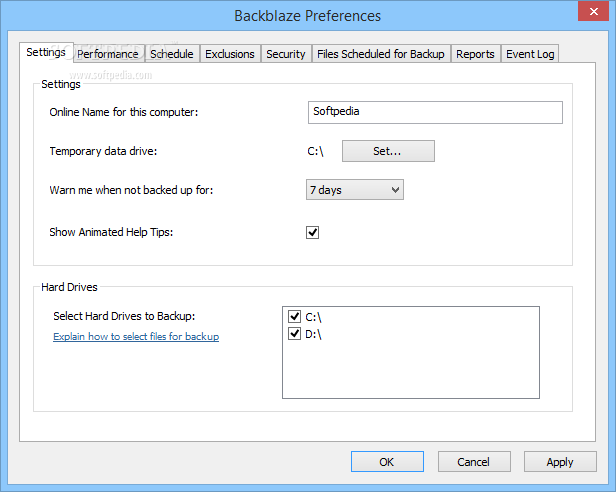This screenshot has width=616, height=492.
Task: Uncheck the C:\ drive for backup
Action: [295, 316]
